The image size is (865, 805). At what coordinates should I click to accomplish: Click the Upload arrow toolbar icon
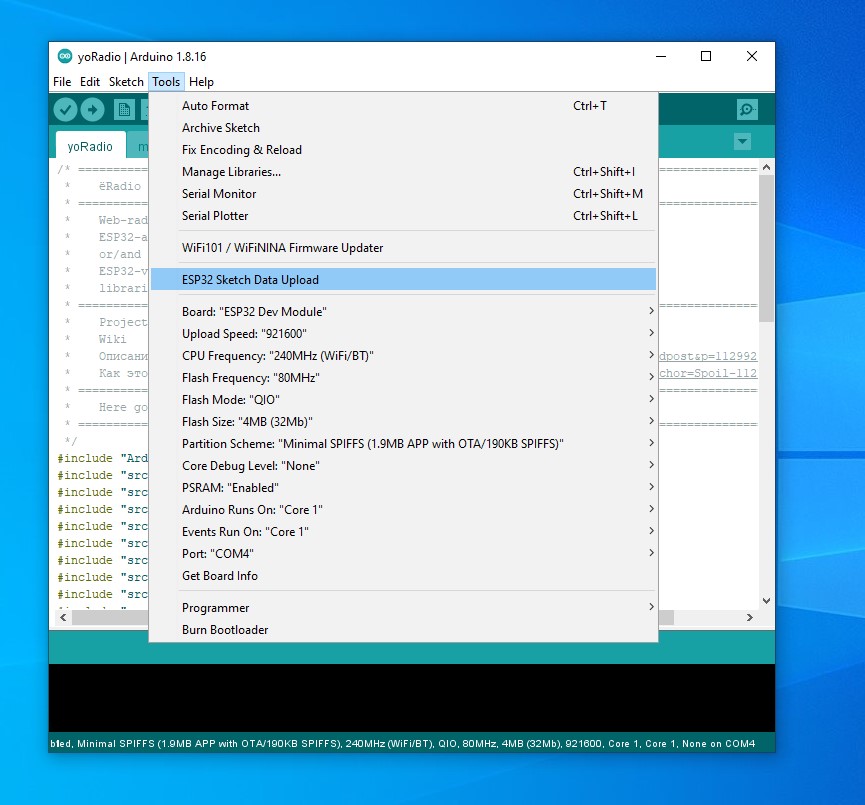click(x=93, y=110)
